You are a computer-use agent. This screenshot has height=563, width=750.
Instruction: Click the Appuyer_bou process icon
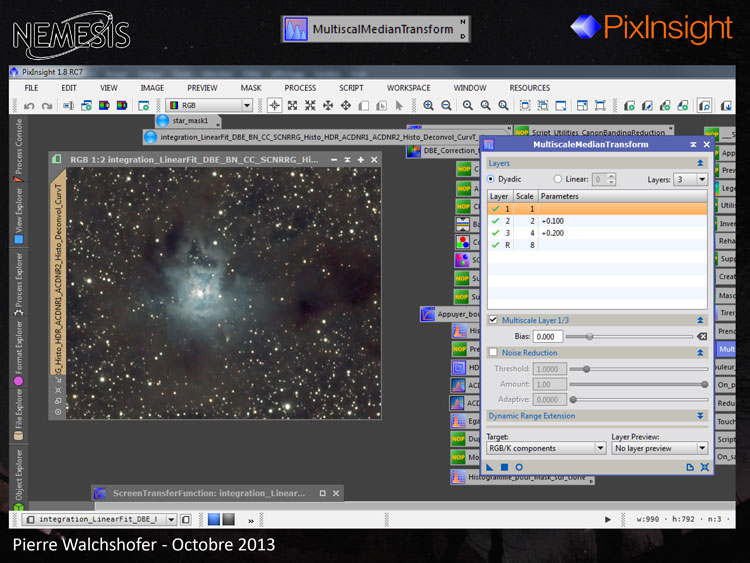[428, 314]
